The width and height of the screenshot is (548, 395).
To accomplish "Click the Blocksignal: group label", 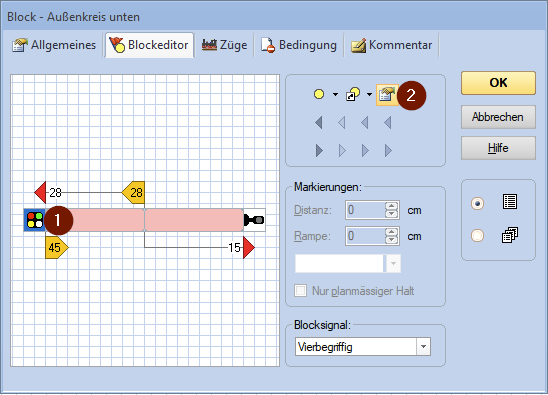I will point(322,325).
